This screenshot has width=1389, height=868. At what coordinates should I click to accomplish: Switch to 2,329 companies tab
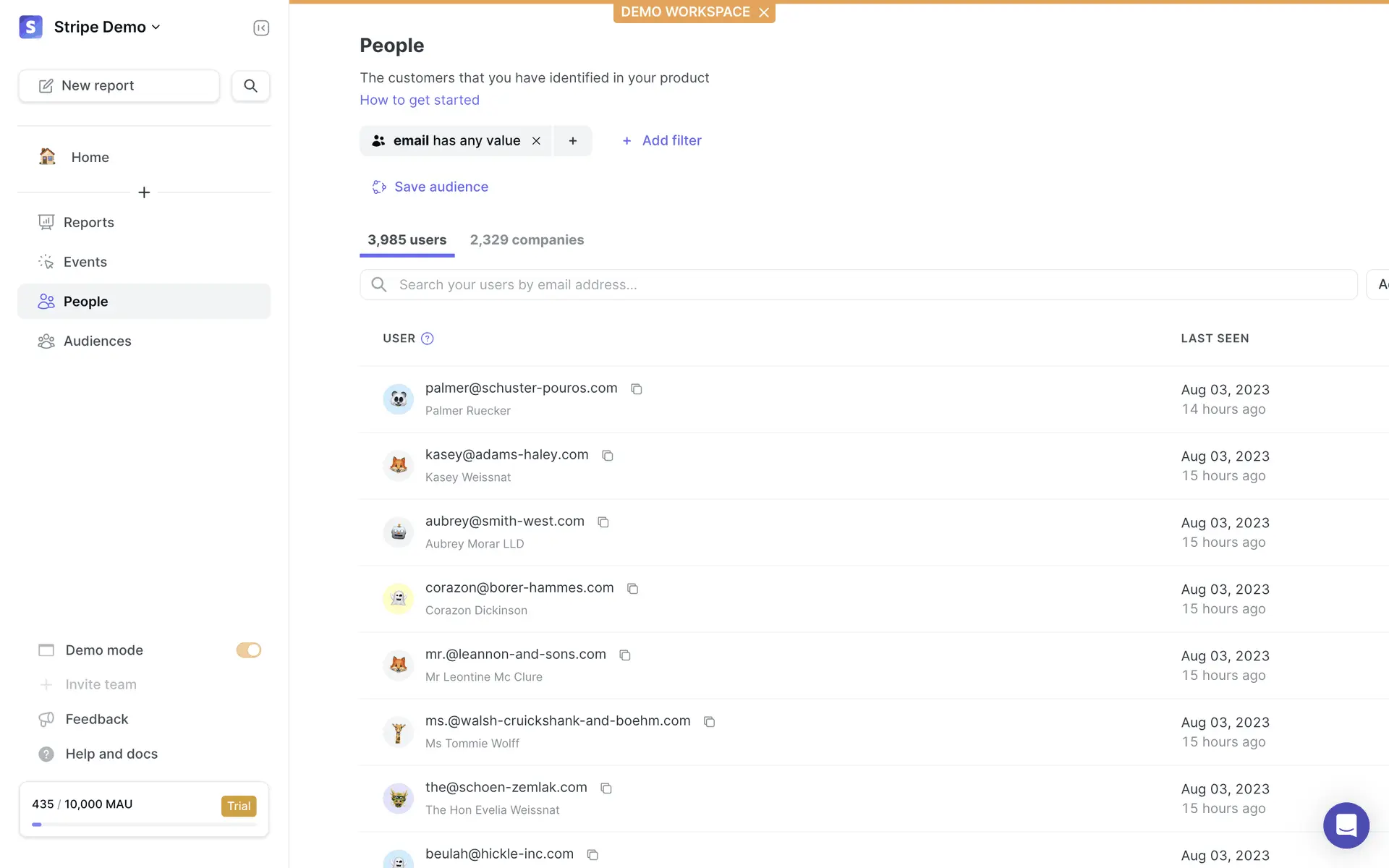pyautogui.click(x=527, y=240)
